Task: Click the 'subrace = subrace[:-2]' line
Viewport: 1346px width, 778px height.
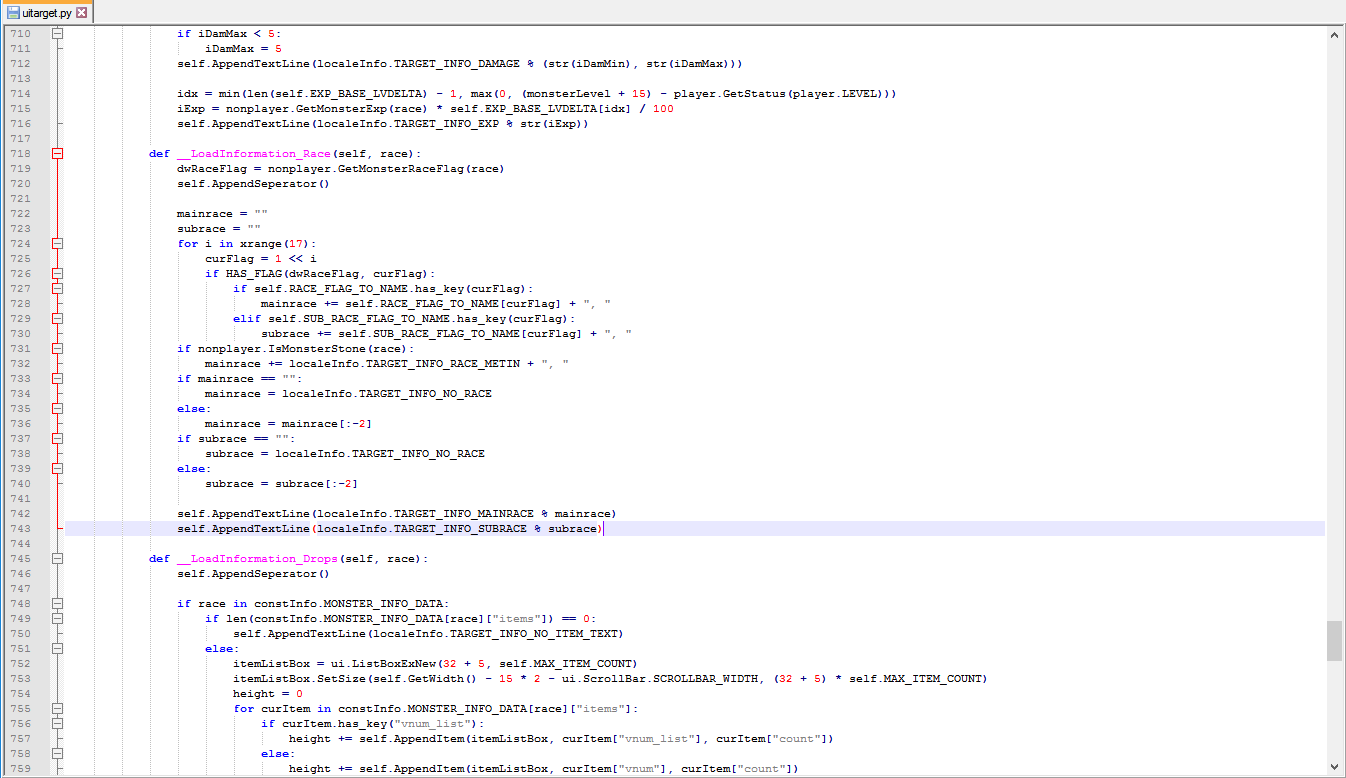Action: click(281, 484)
